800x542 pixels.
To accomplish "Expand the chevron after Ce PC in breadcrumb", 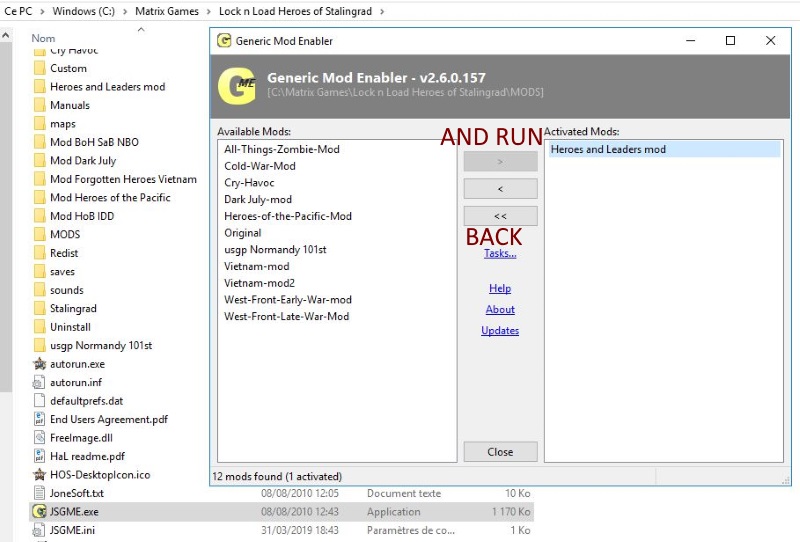I will pyautogui.click(x=42, y=11).
